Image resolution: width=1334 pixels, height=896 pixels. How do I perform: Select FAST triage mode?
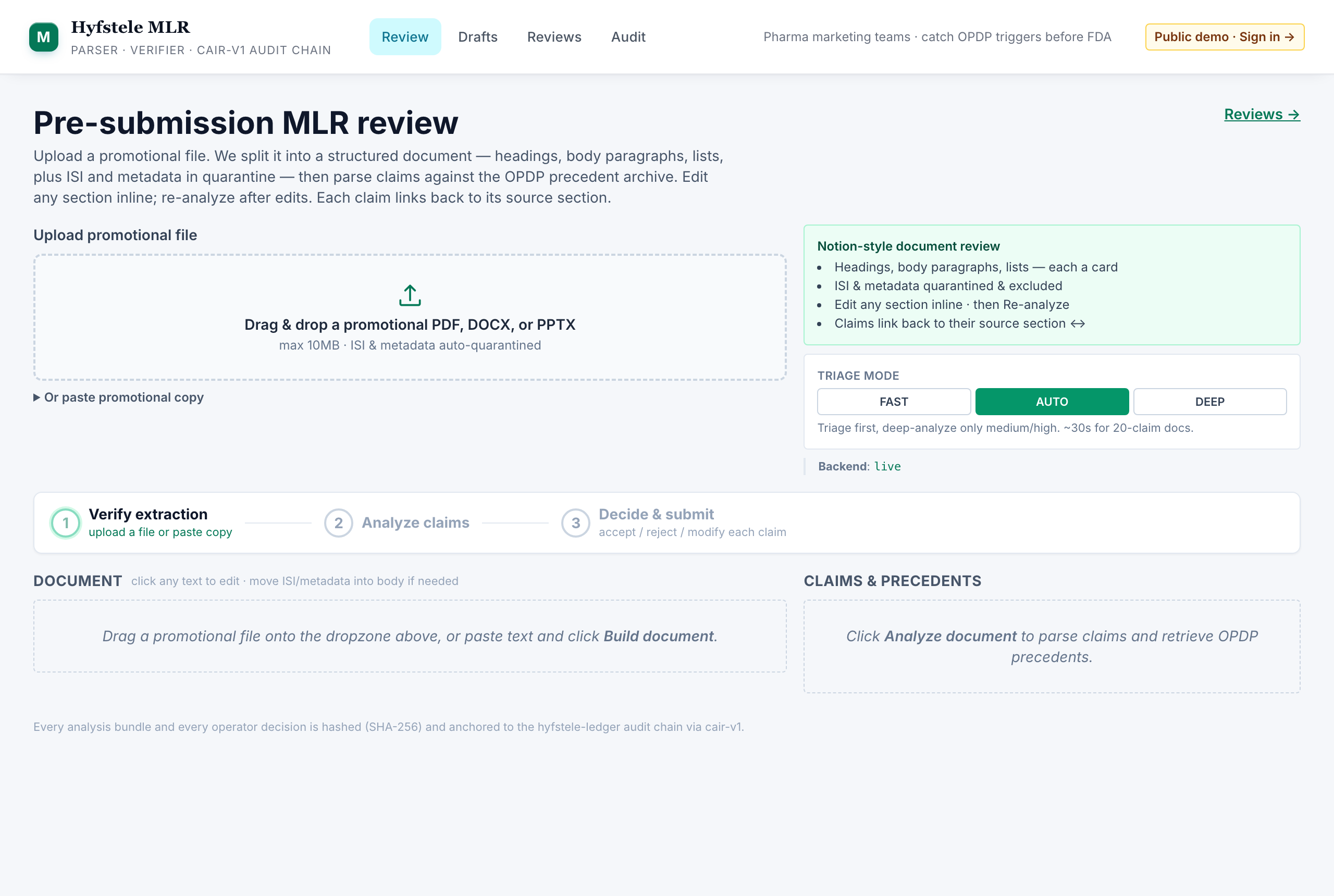[894, 402]
